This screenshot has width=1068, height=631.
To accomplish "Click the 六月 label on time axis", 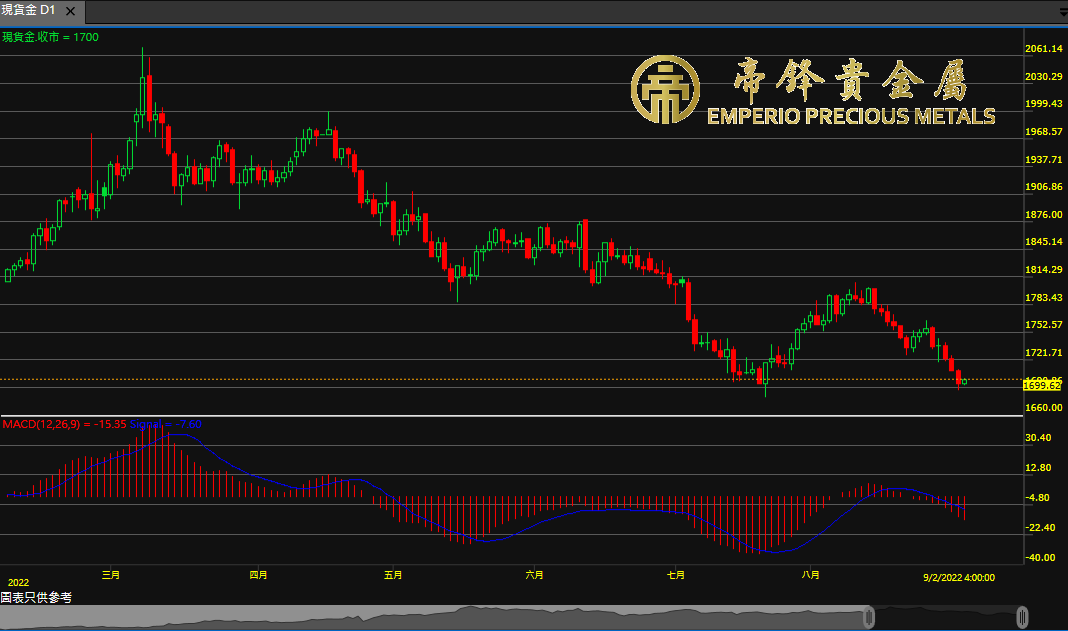I will tap(534, 575).
